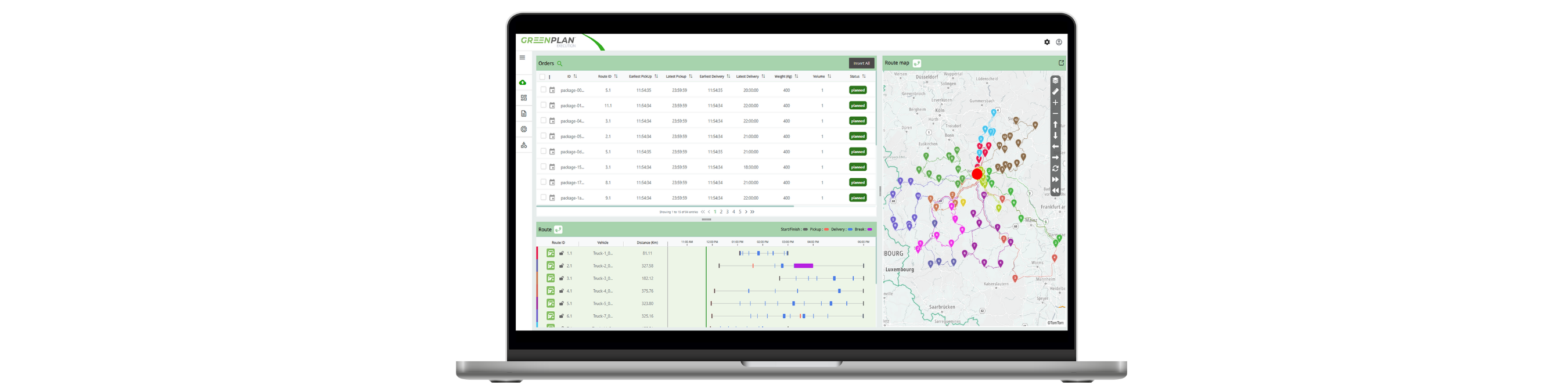Open the hamburger navigation menu
The width and height of the screenshot is (1568, 392).
(x=522, y=58)
